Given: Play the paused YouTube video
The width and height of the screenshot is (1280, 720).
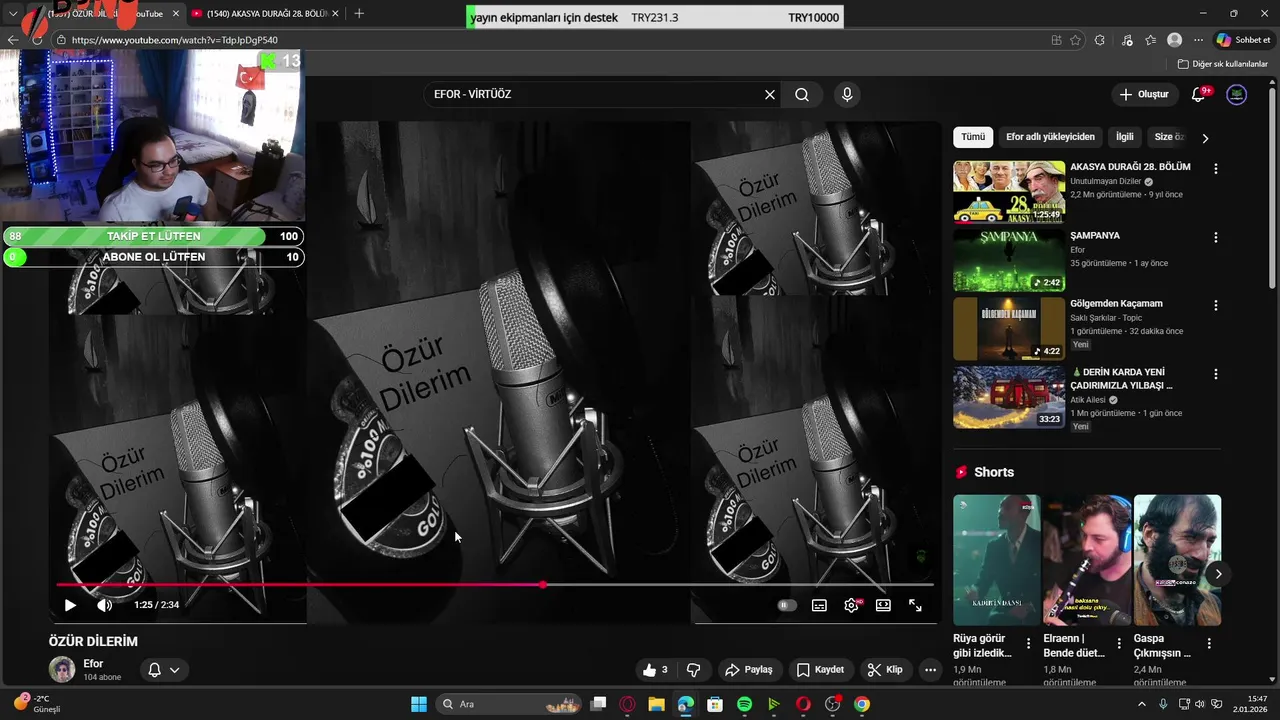Looking at the screenshot, I should click(70, 605).
